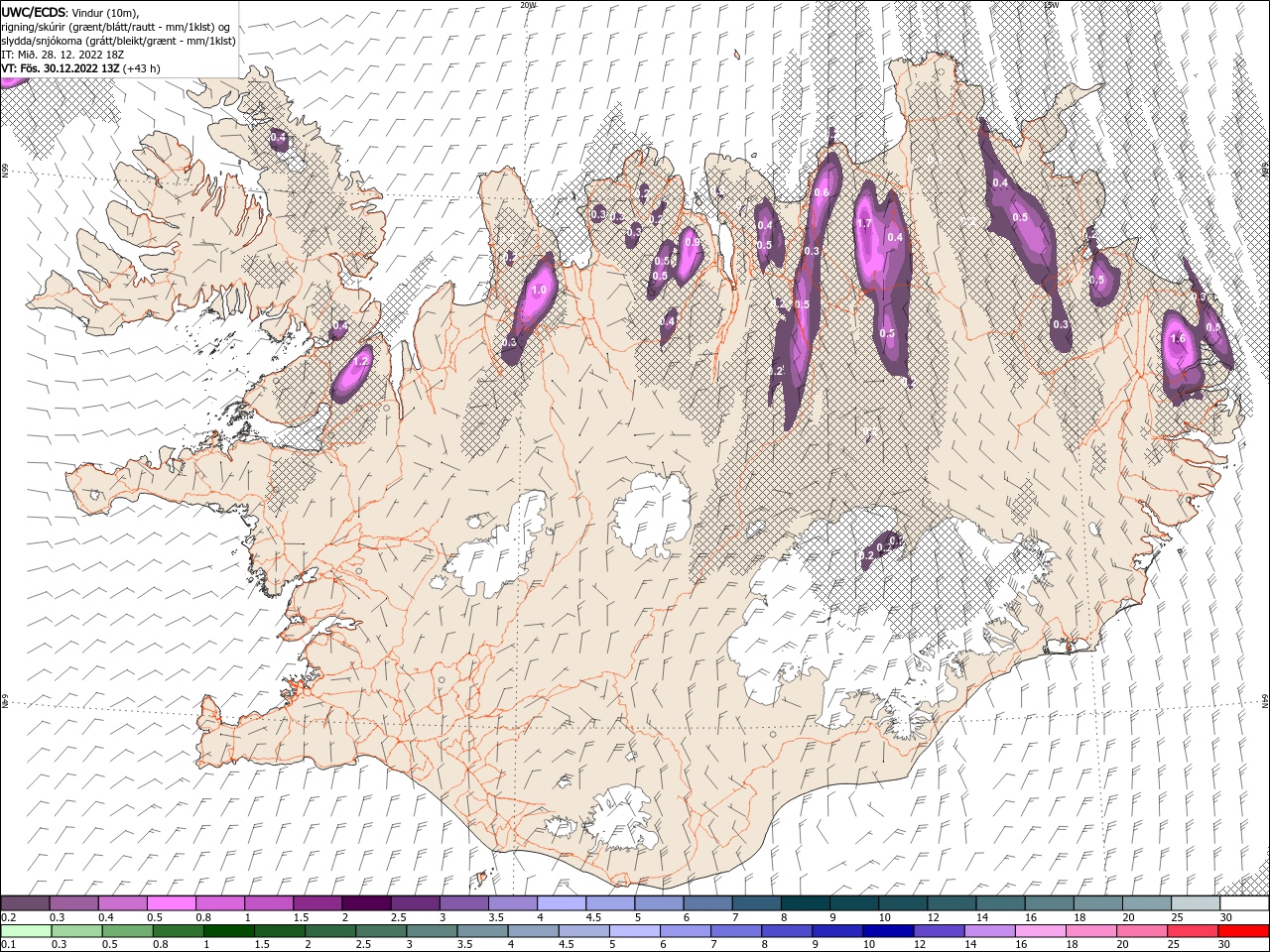Select the valid time 'VT: Fös. 30.12.2022 13Z'
The image size is (1270, 952).
point(61,68)
